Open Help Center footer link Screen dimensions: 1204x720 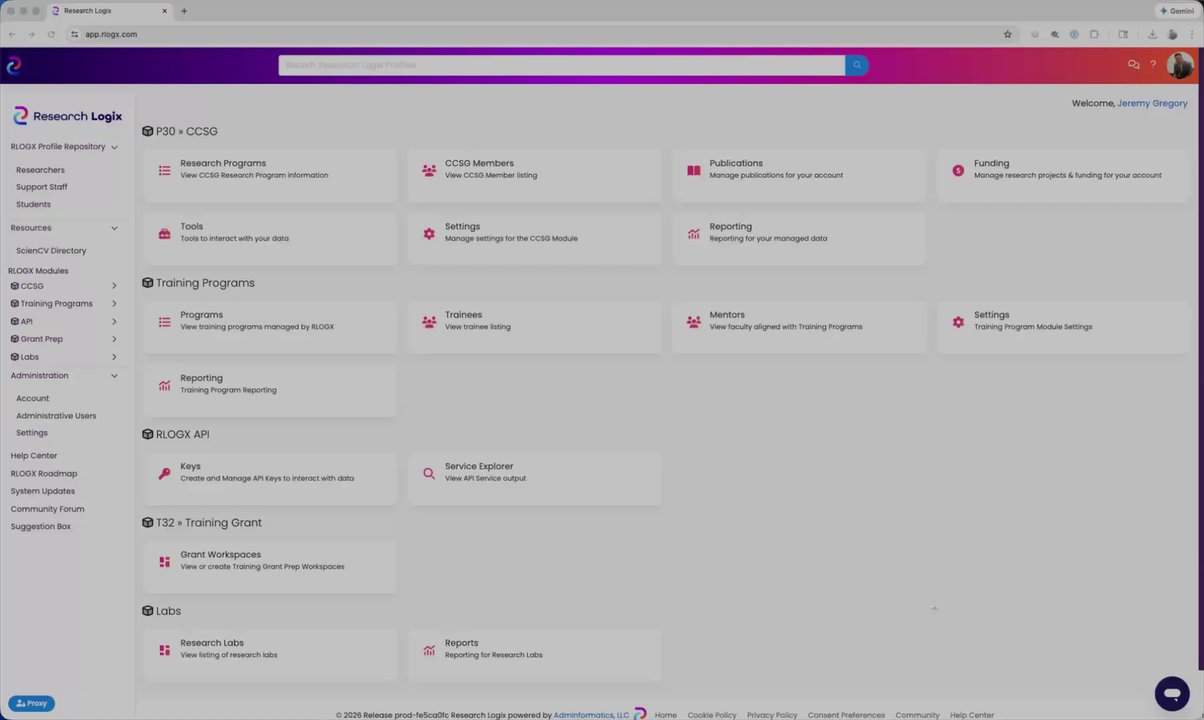pyautogui.click(x=972, y=715)
